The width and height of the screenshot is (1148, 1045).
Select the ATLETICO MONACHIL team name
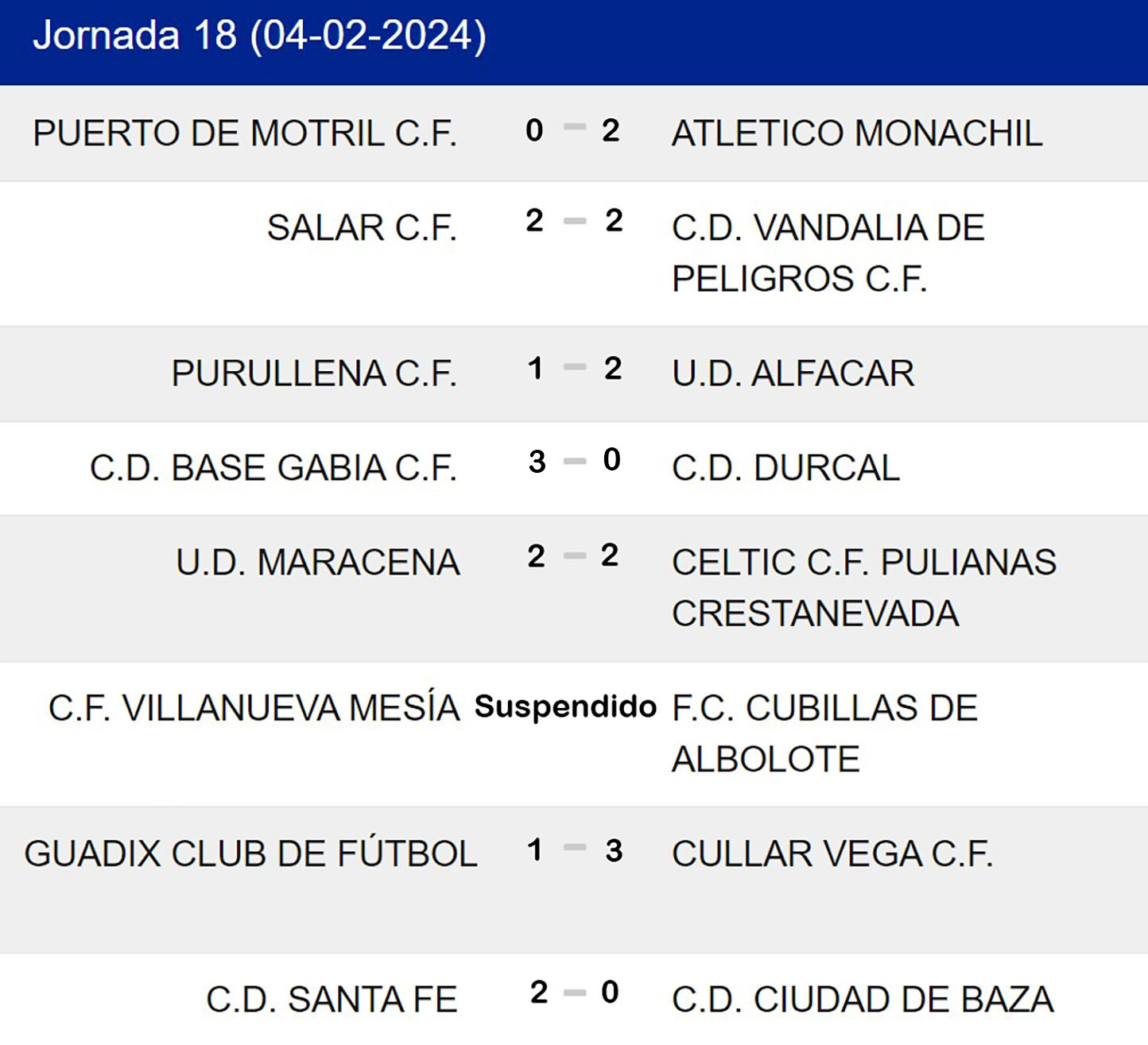tap(857, 134)
